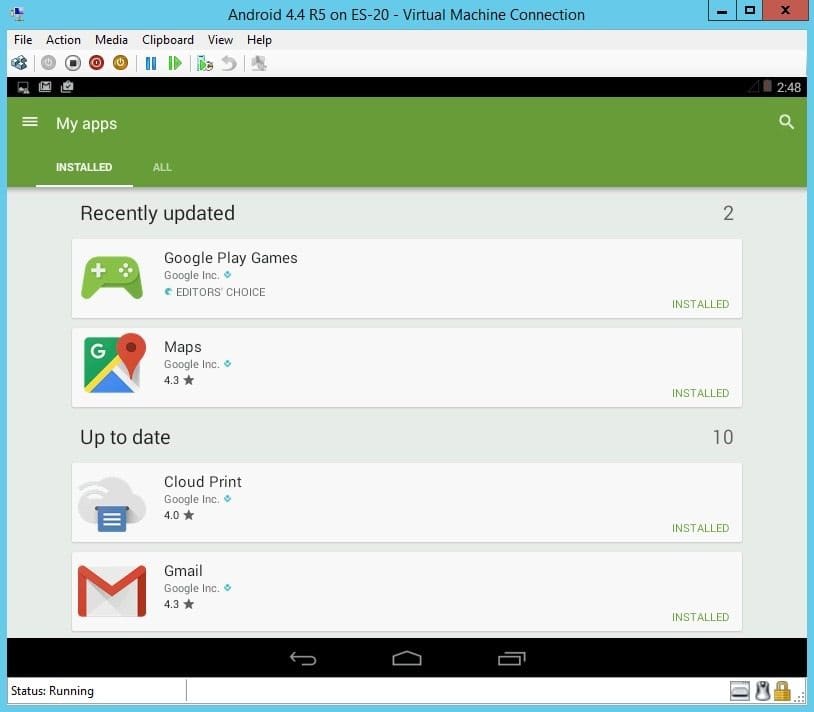Click the window system menu icon

(x=17, y=14)
